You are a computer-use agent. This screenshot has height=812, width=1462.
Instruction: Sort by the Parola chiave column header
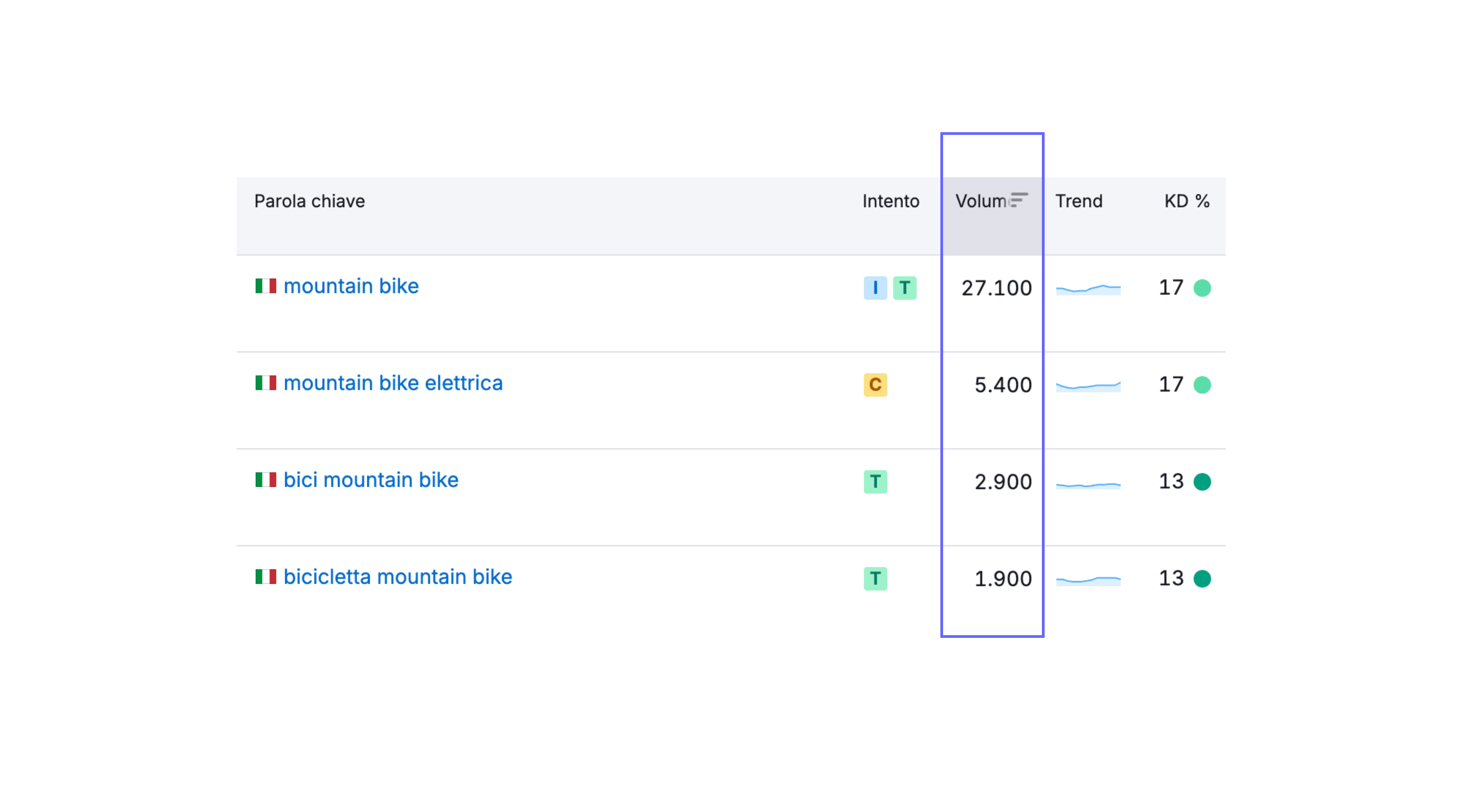pyautogui.click(x=309, y=201)
